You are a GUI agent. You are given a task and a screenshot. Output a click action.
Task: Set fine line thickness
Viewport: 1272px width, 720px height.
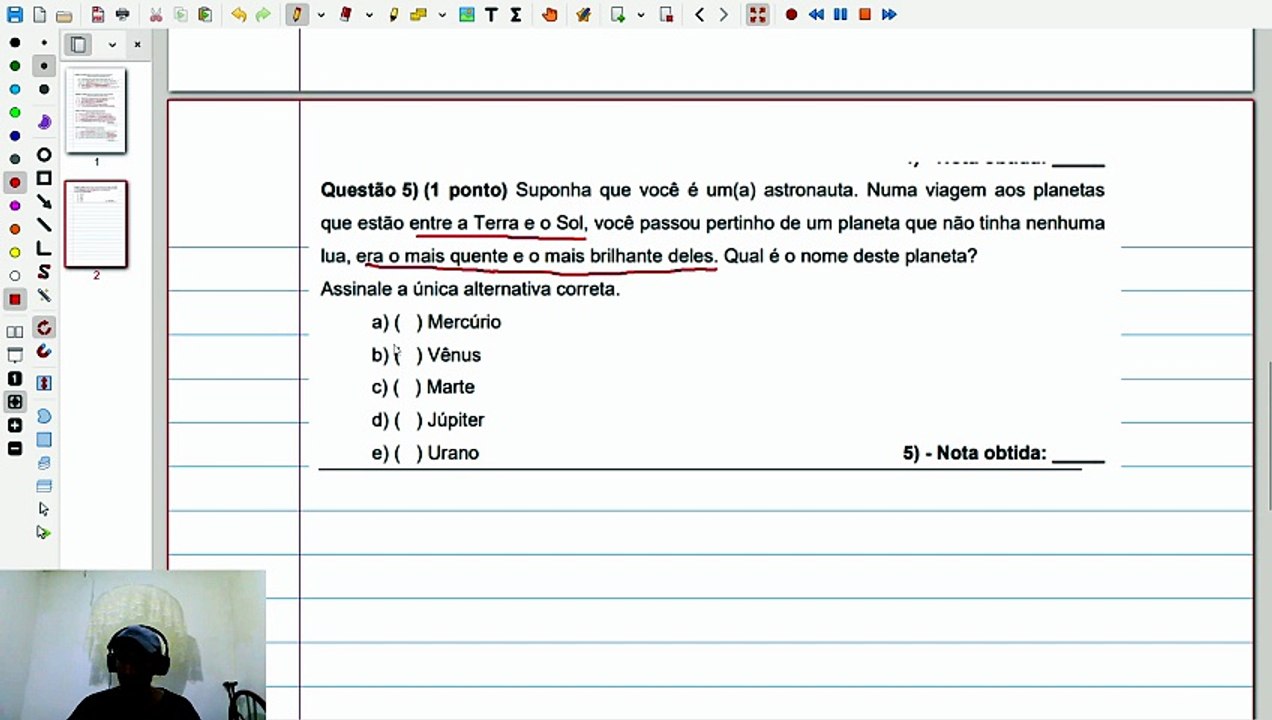click(x=44, y=43)
